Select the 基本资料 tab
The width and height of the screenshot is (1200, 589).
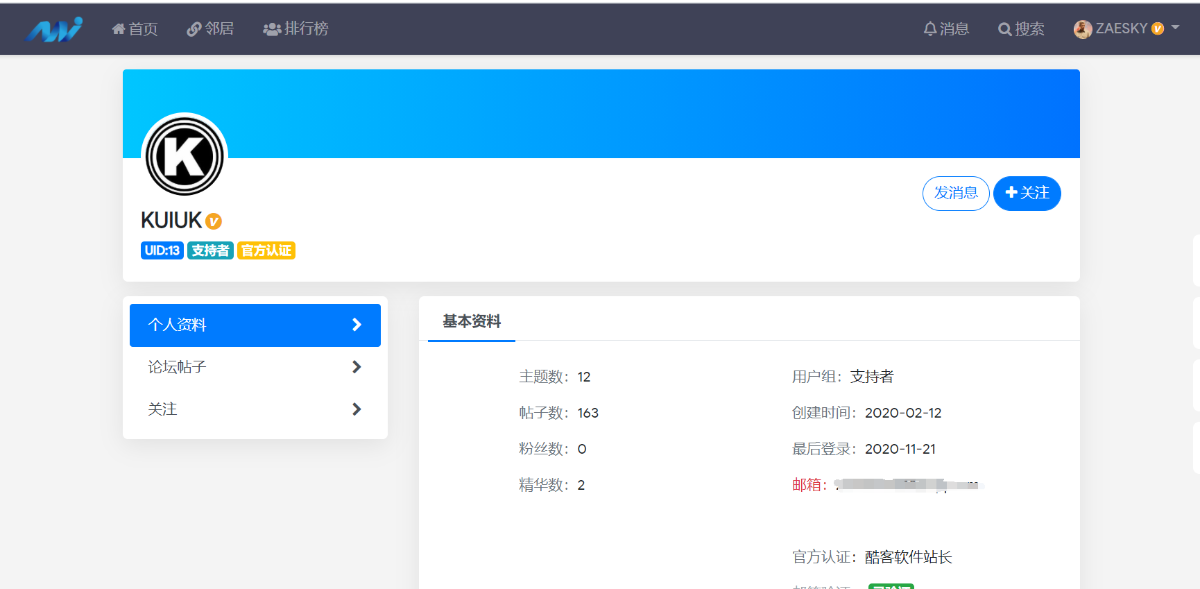[472, 321]
